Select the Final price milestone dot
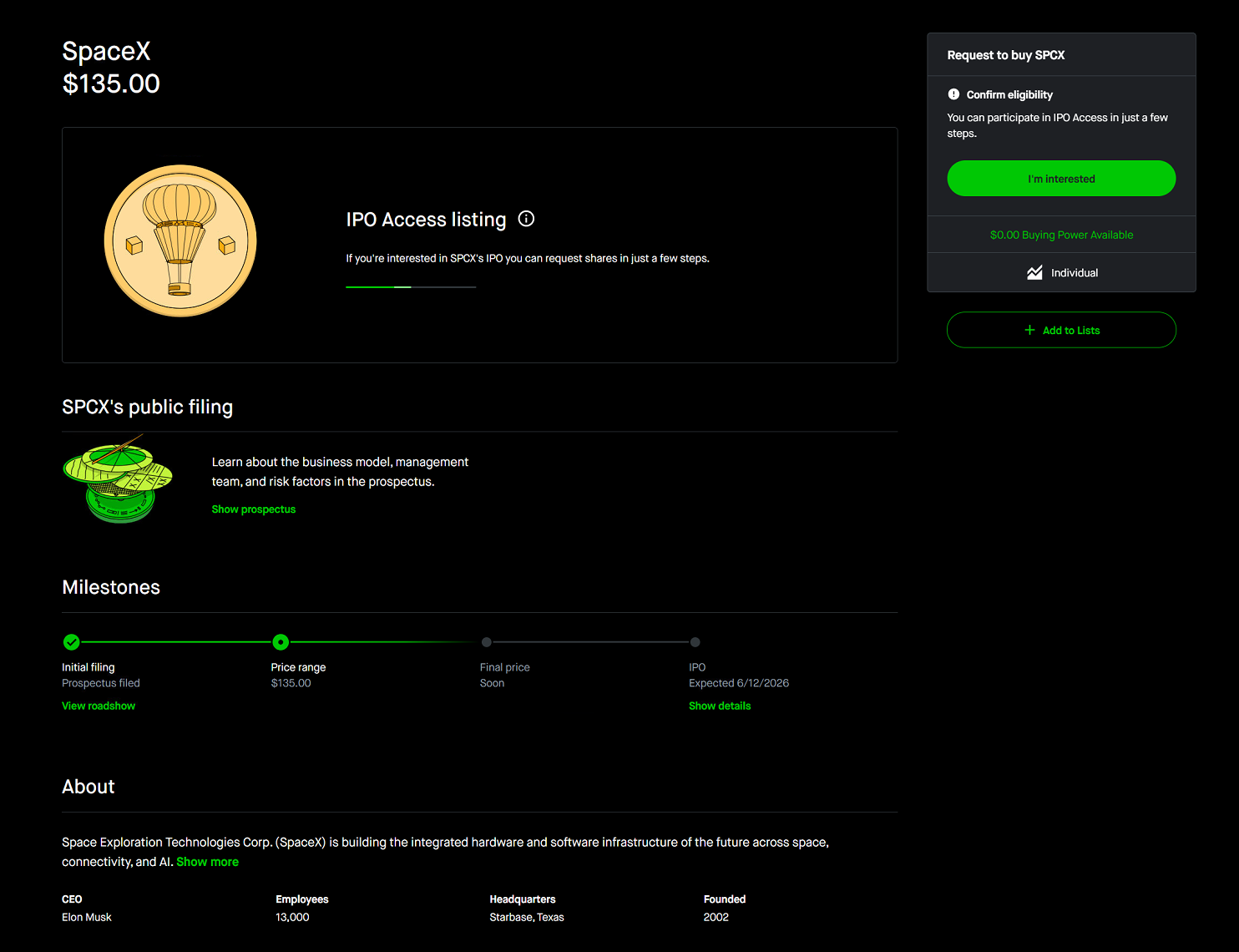1239x952 pixels. [487, 642]
